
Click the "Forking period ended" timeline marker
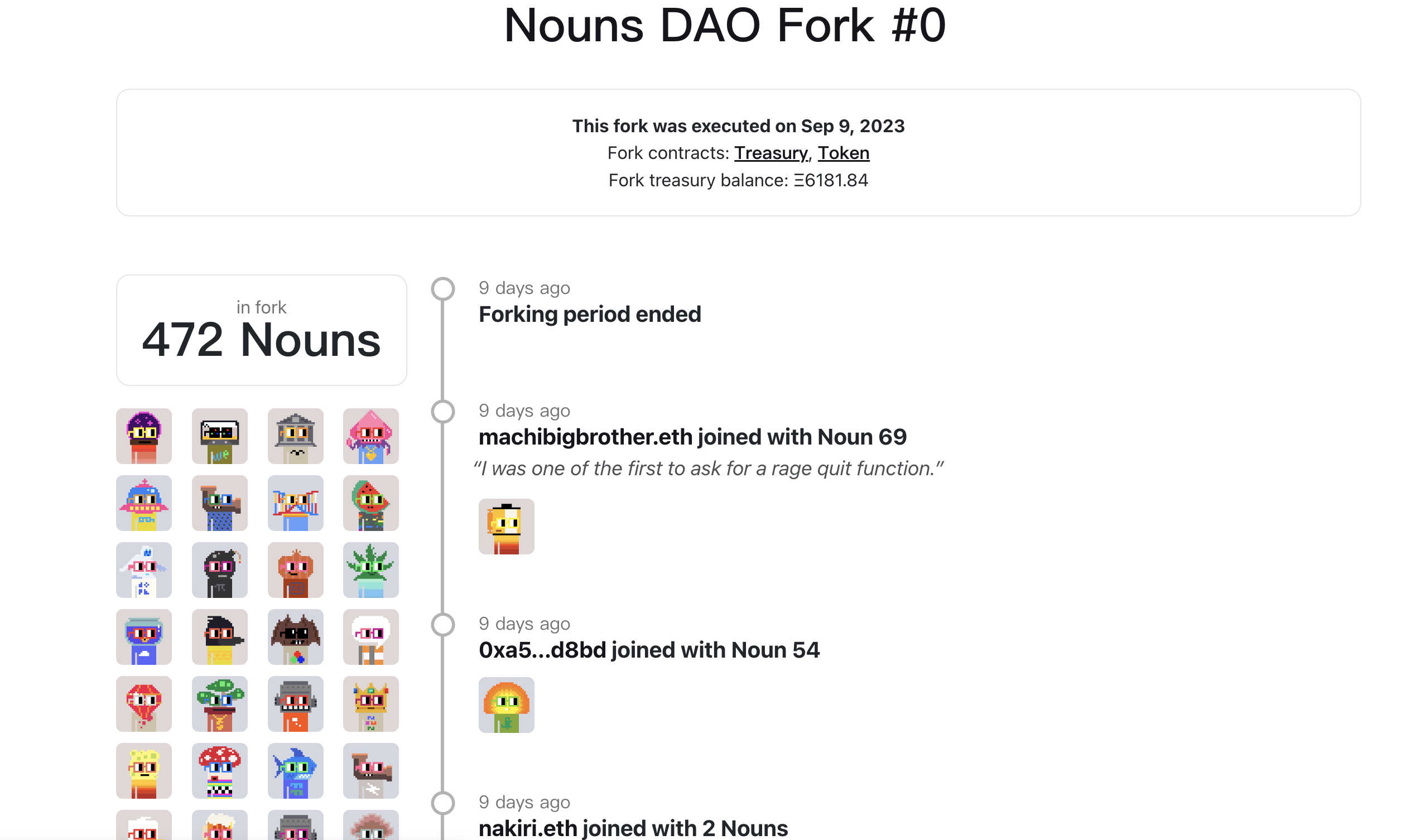click(442, 289)
